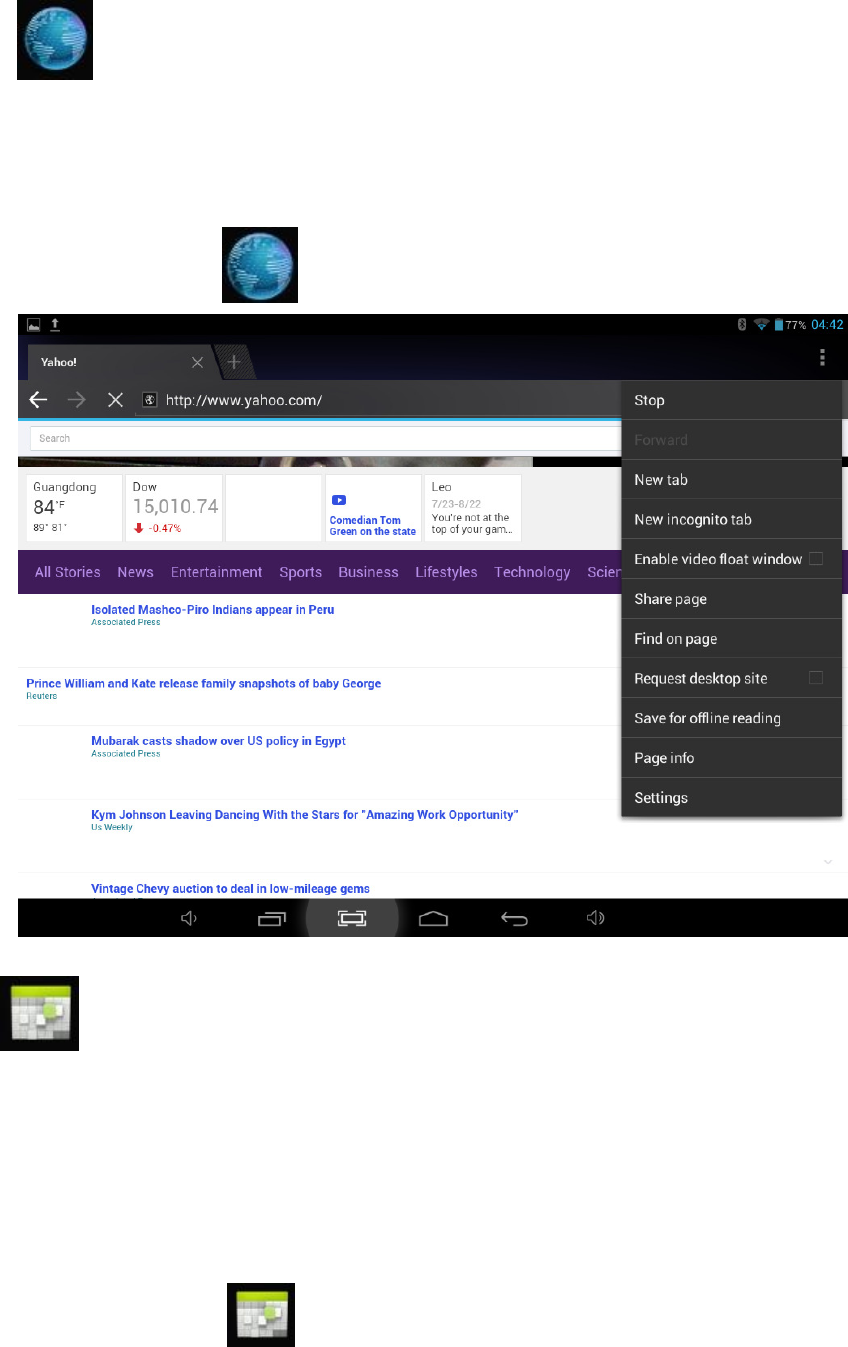
Task: Open Kym Johnson Dancing story
Action: 305,815
